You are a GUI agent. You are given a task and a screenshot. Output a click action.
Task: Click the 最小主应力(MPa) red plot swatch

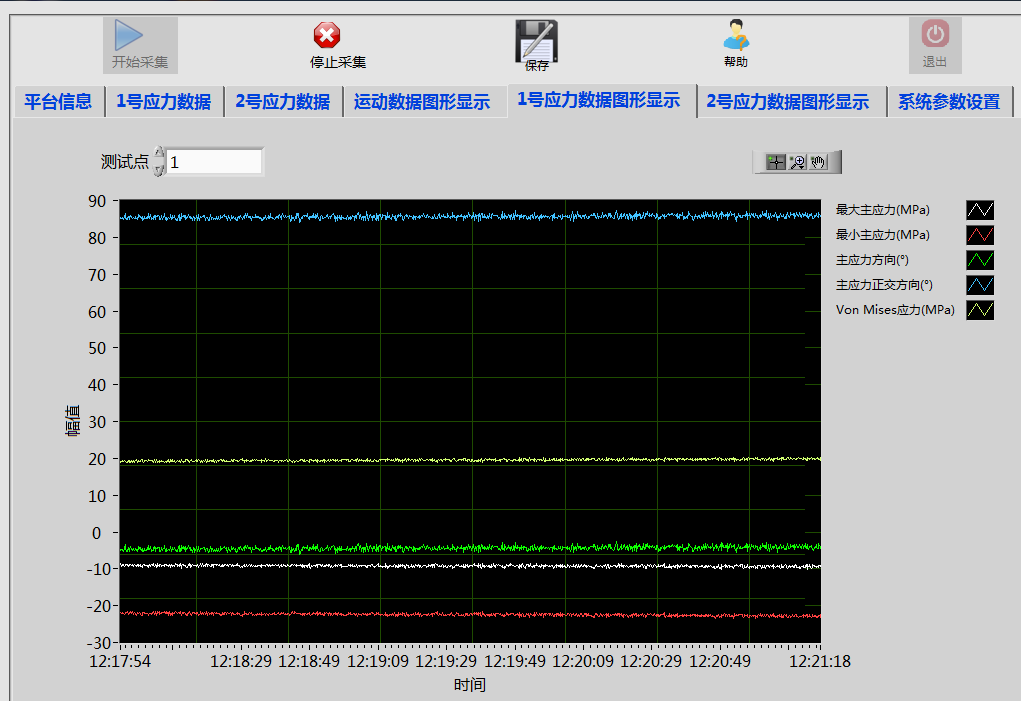coord(980,235)
